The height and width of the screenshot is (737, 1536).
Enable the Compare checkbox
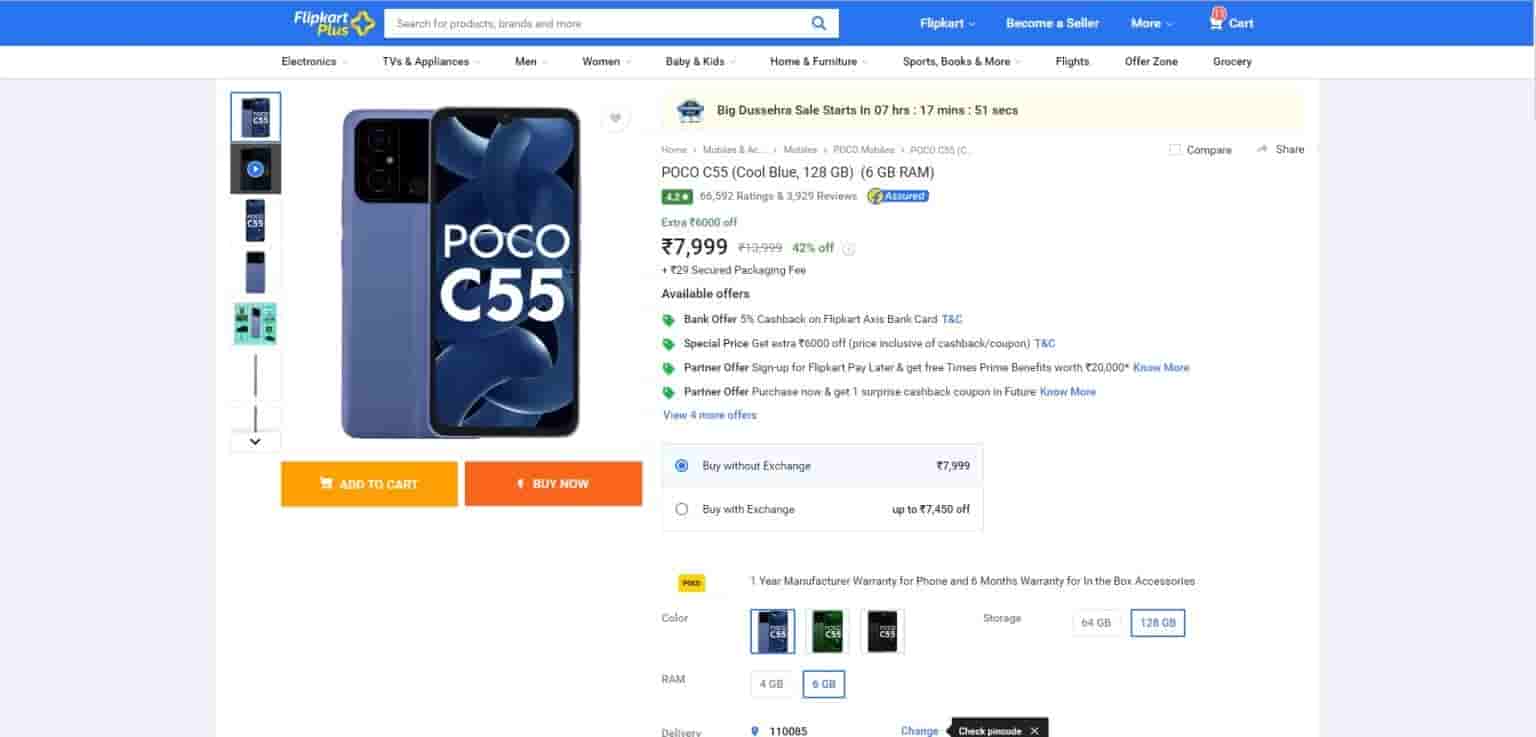tap(1175, 149)
